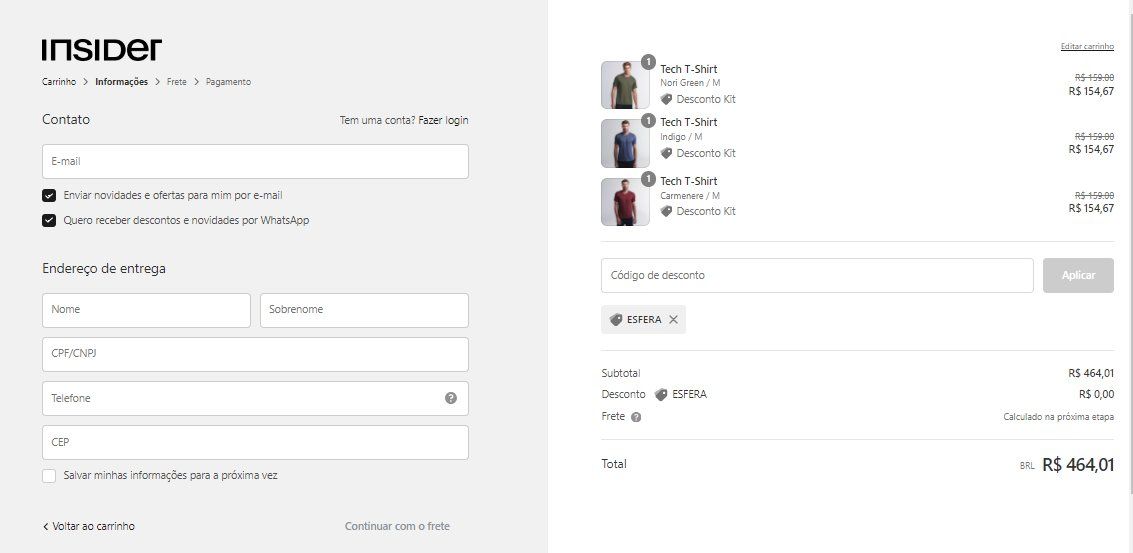The image size is (1133, 553).
Task: Uncheck WhatsApp discounts checkbox
Action: click(49, 220)
